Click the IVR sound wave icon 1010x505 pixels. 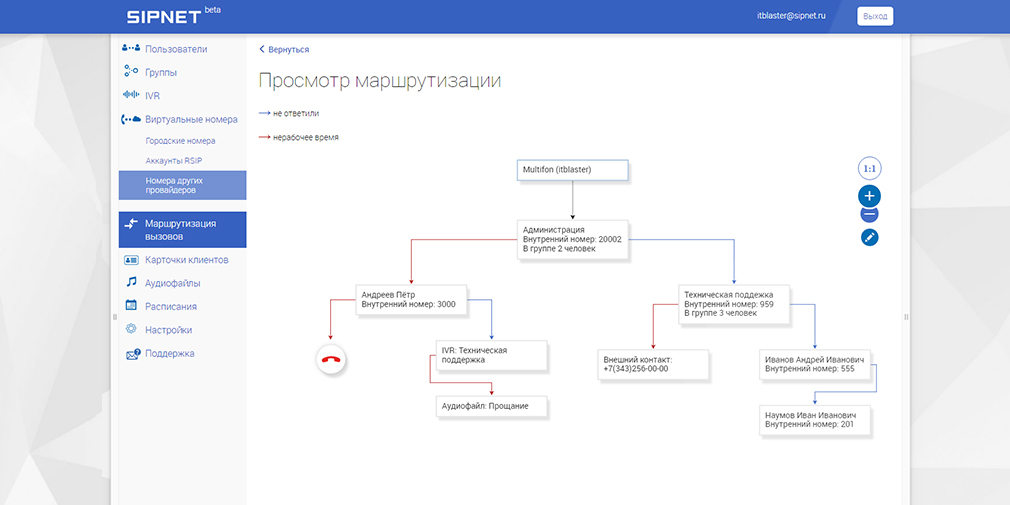(x=131, y=95)
